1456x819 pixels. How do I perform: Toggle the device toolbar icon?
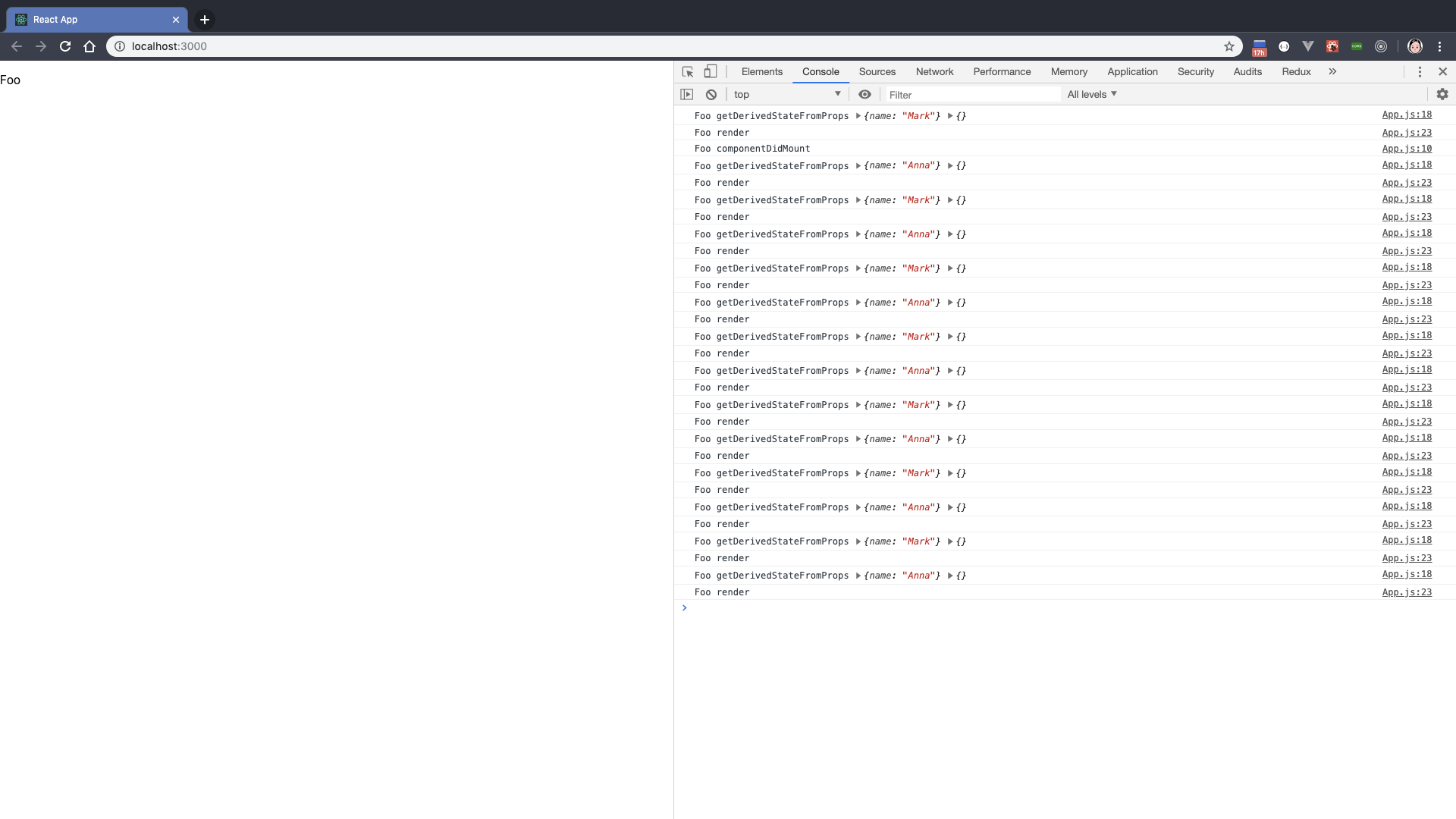coord(711,71)
